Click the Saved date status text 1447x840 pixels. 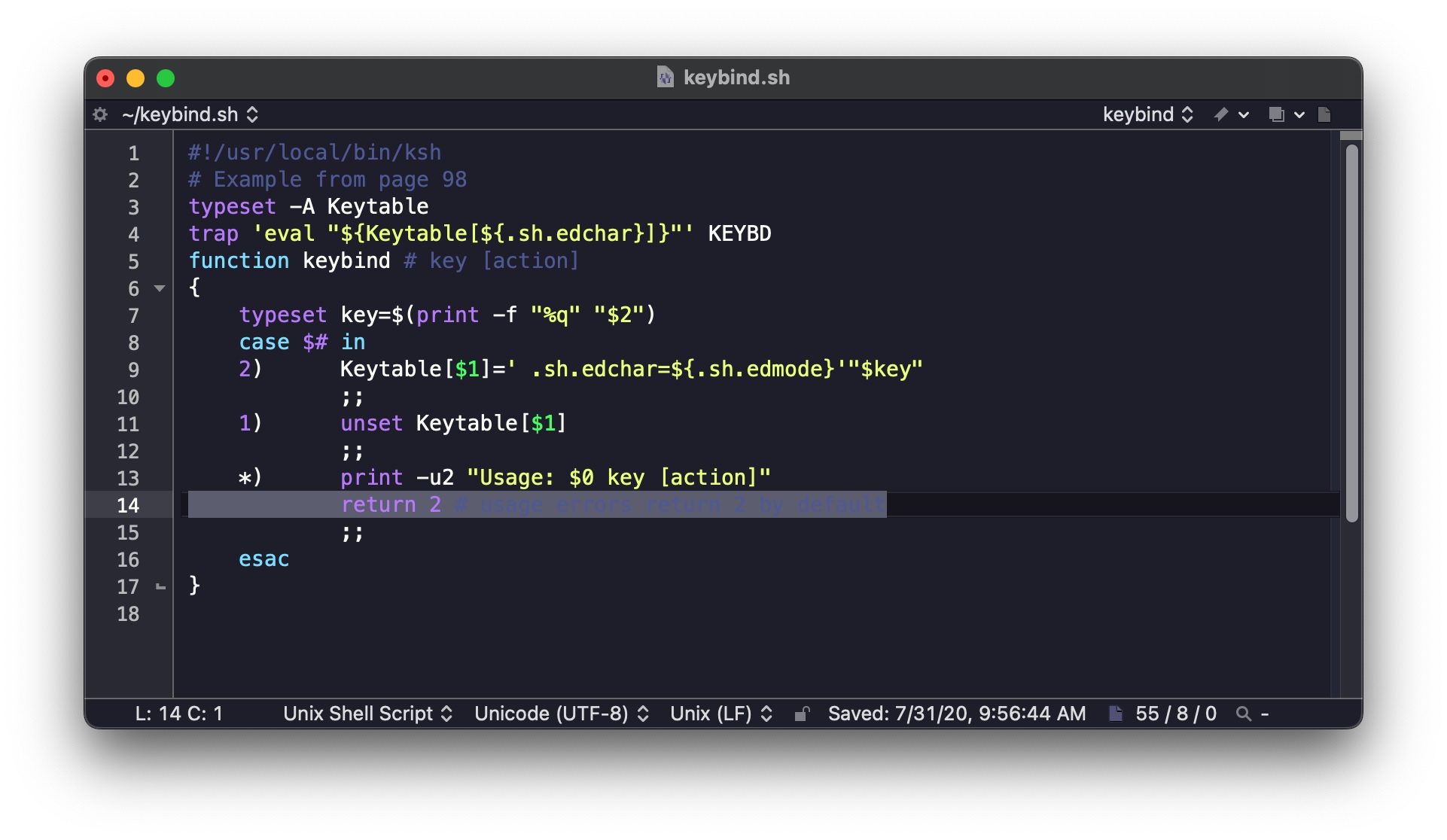[x=956, y=714]
